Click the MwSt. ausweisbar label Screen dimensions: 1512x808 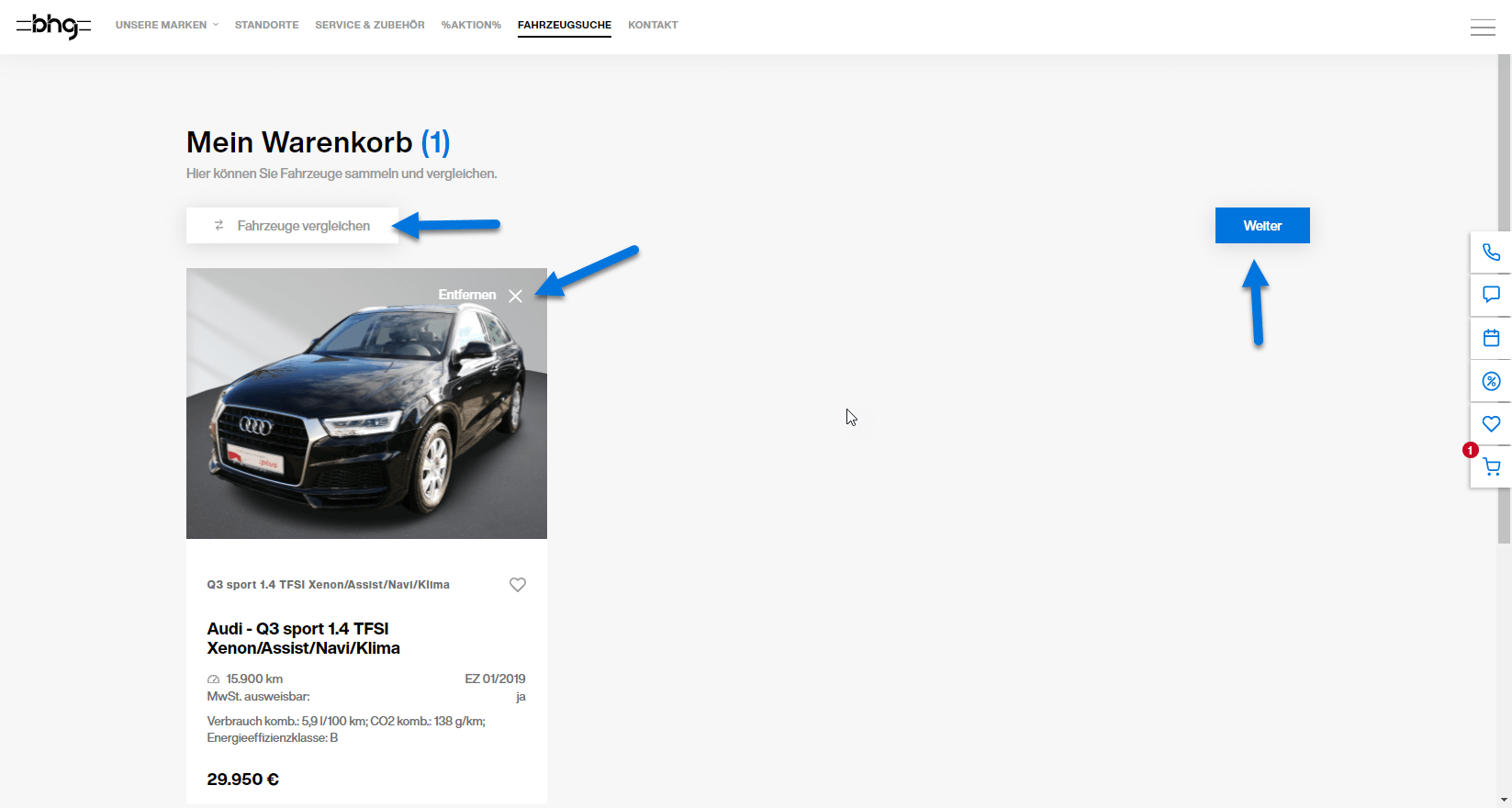[x=259, y=696]
